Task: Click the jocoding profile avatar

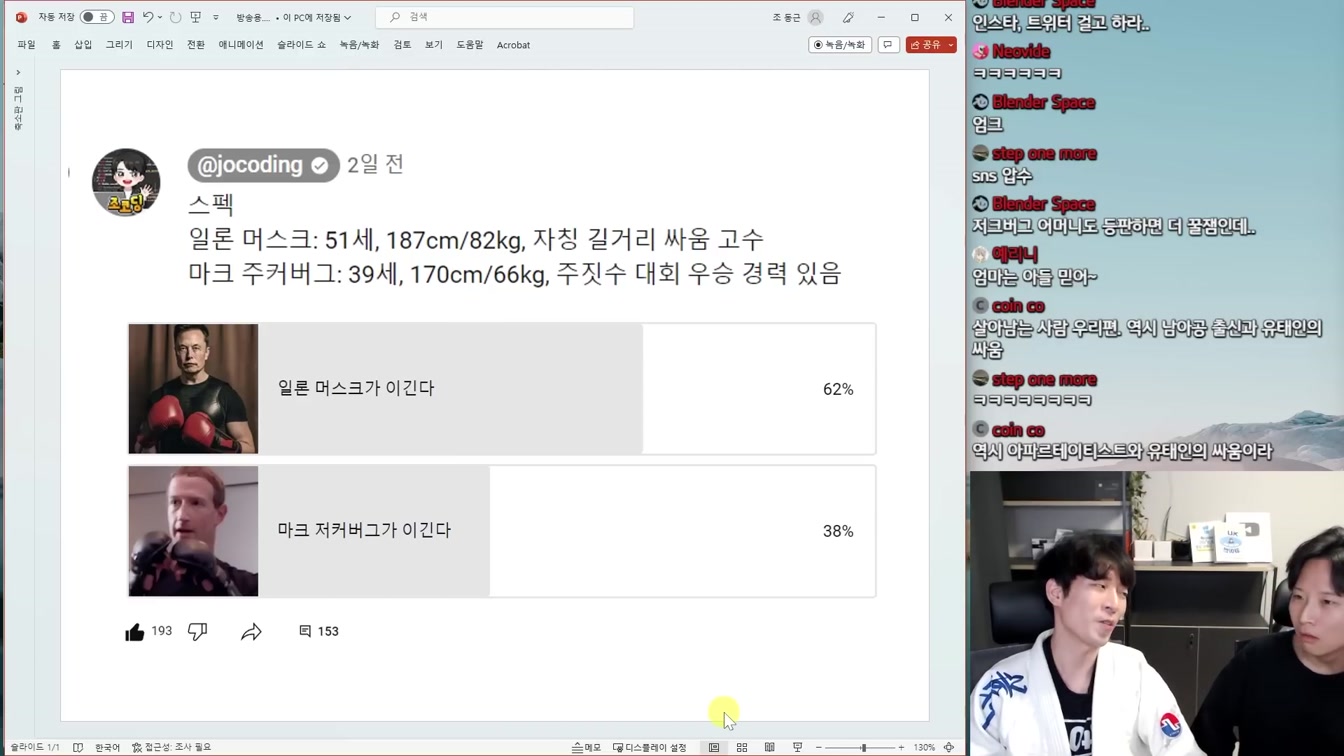Action: [x=126, y=182]
